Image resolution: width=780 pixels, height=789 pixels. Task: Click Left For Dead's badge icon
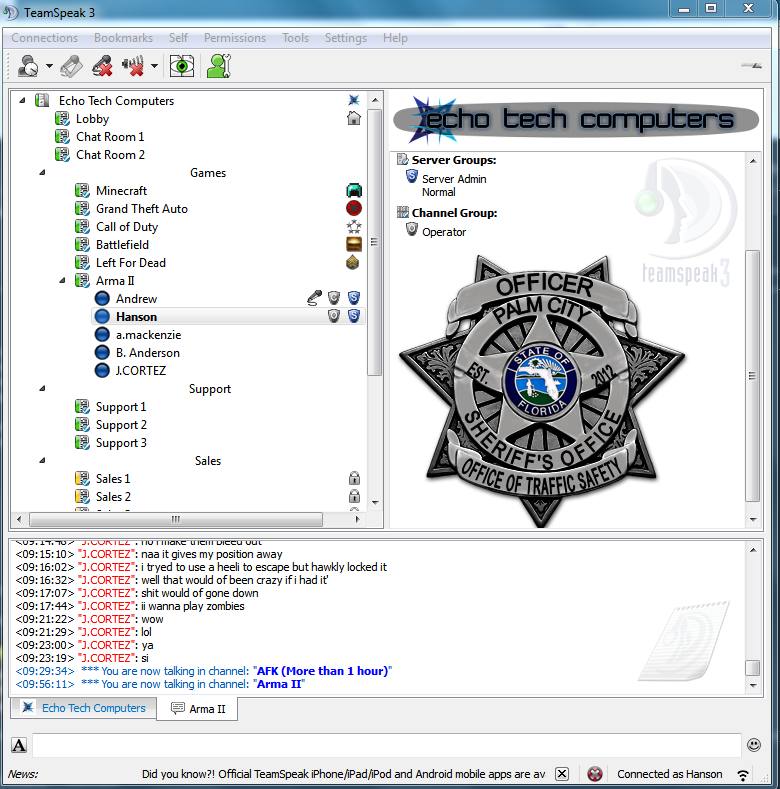pos(353,262)
